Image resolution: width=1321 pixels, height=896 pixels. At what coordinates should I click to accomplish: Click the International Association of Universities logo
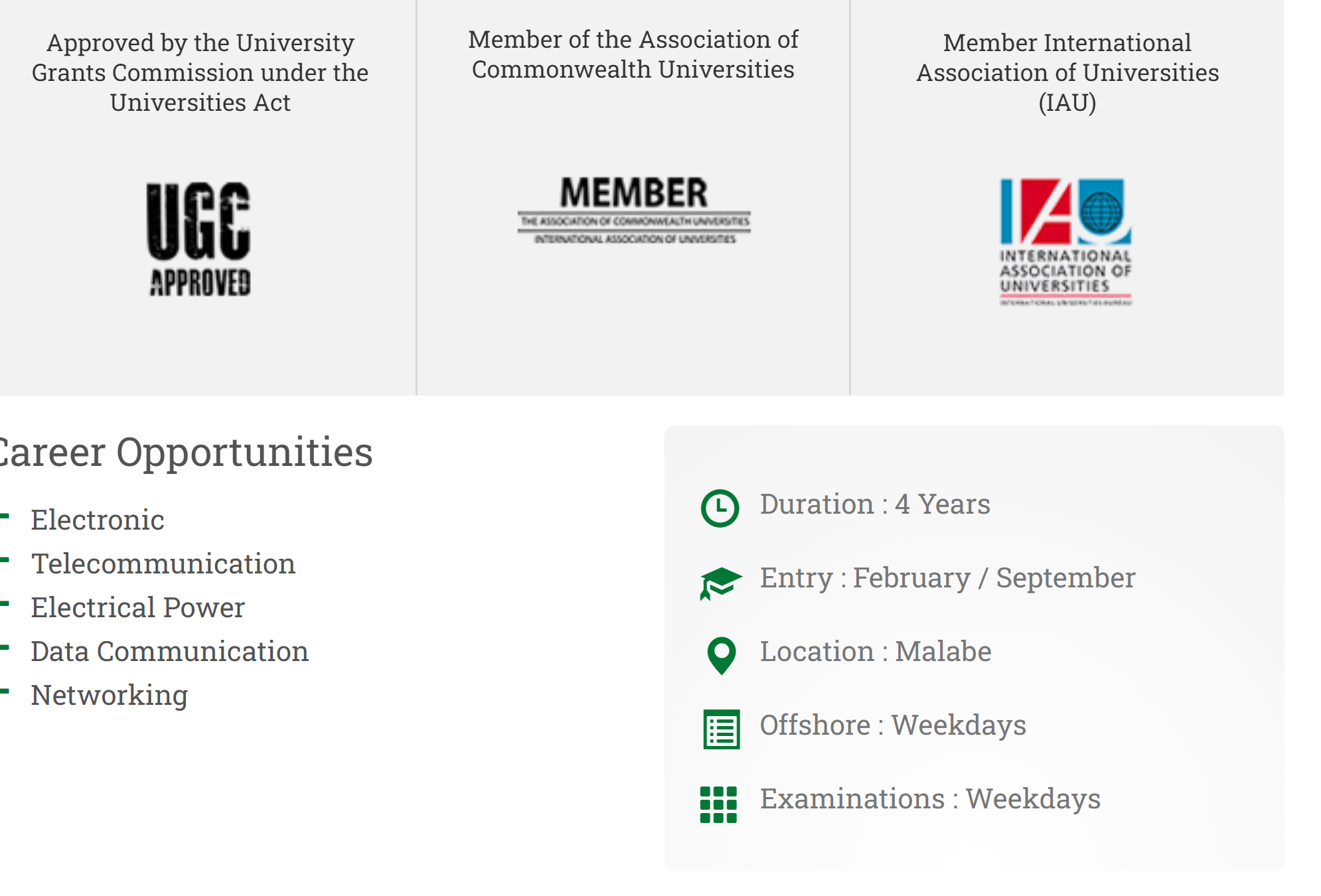coord(1066,242)
